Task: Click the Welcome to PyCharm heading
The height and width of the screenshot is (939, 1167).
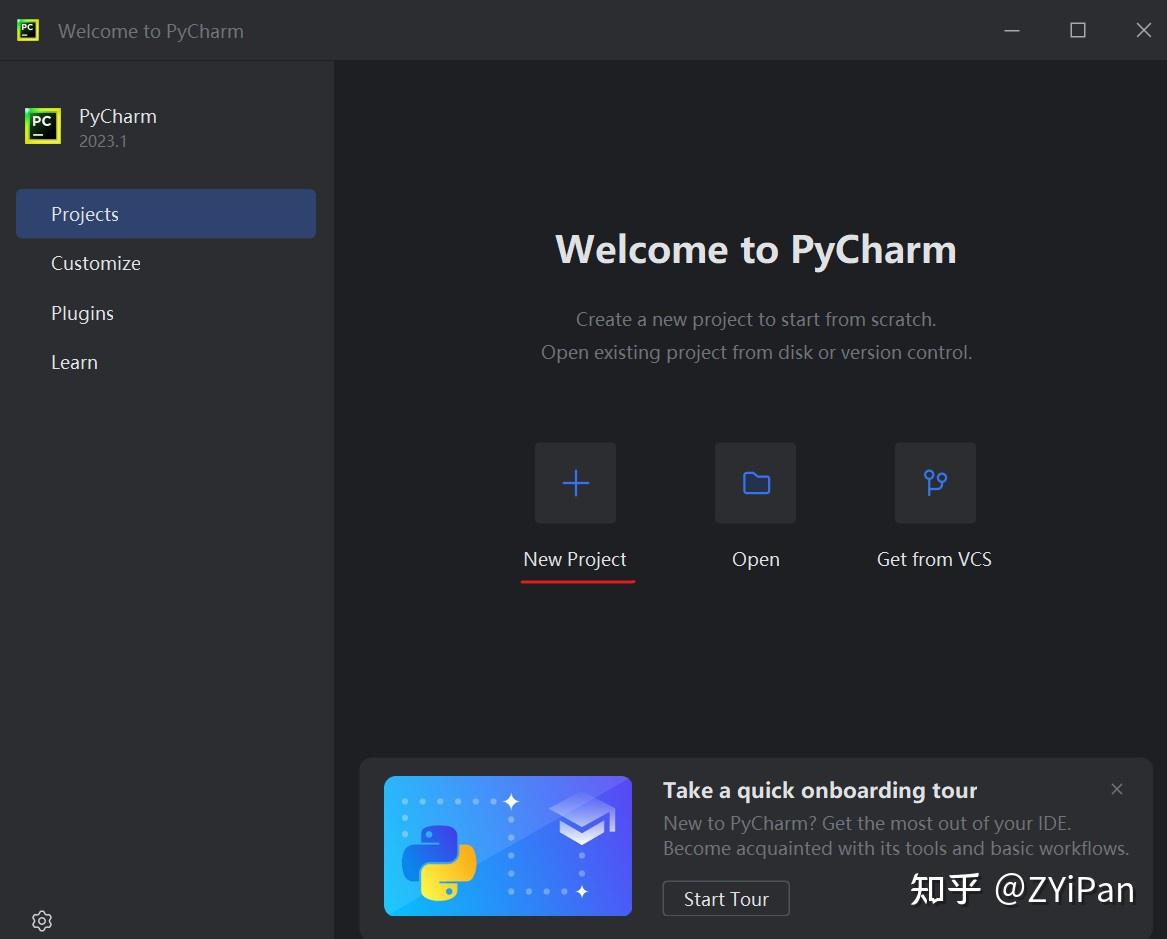Action: tap(756, 249)
